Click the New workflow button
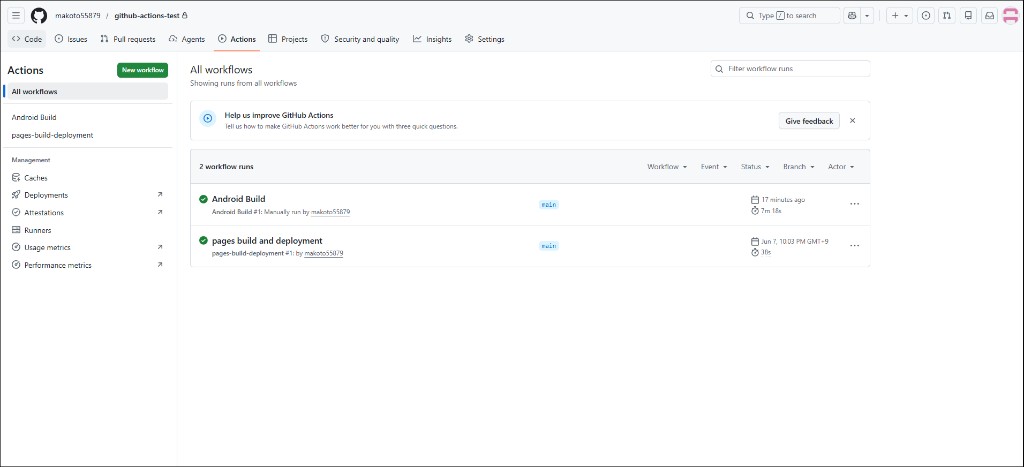The height and width of the screenshot is (467, 1024). coord(142,70)
